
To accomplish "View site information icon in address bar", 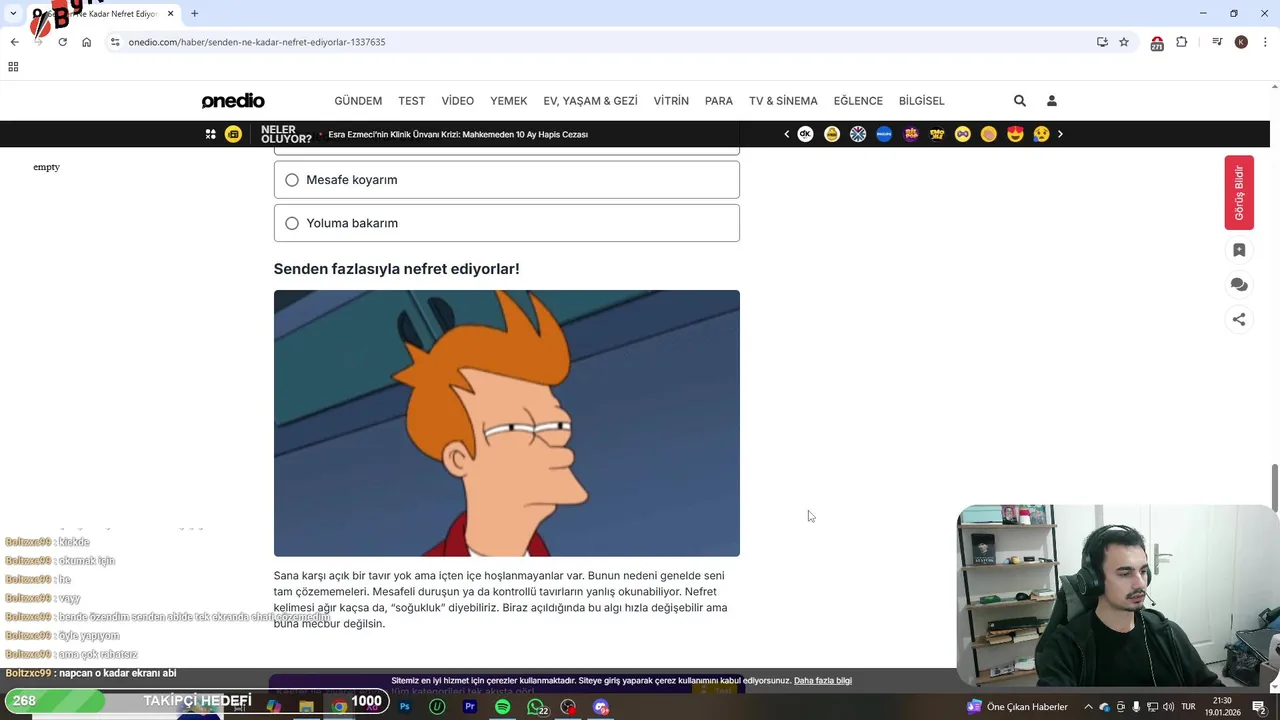I will pos(115,42).
